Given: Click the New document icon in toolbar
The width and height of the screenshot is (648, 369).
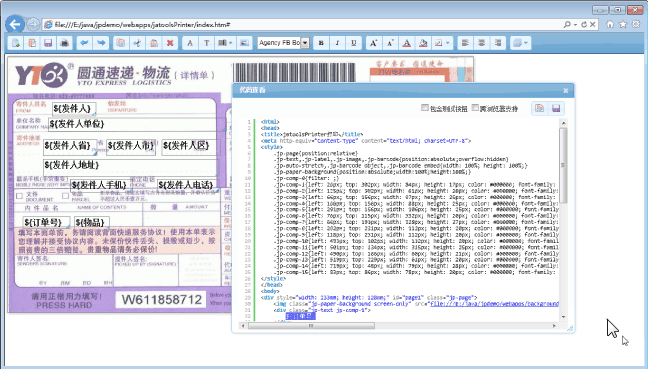Looking at the screenshot, I should coord(16,43).
